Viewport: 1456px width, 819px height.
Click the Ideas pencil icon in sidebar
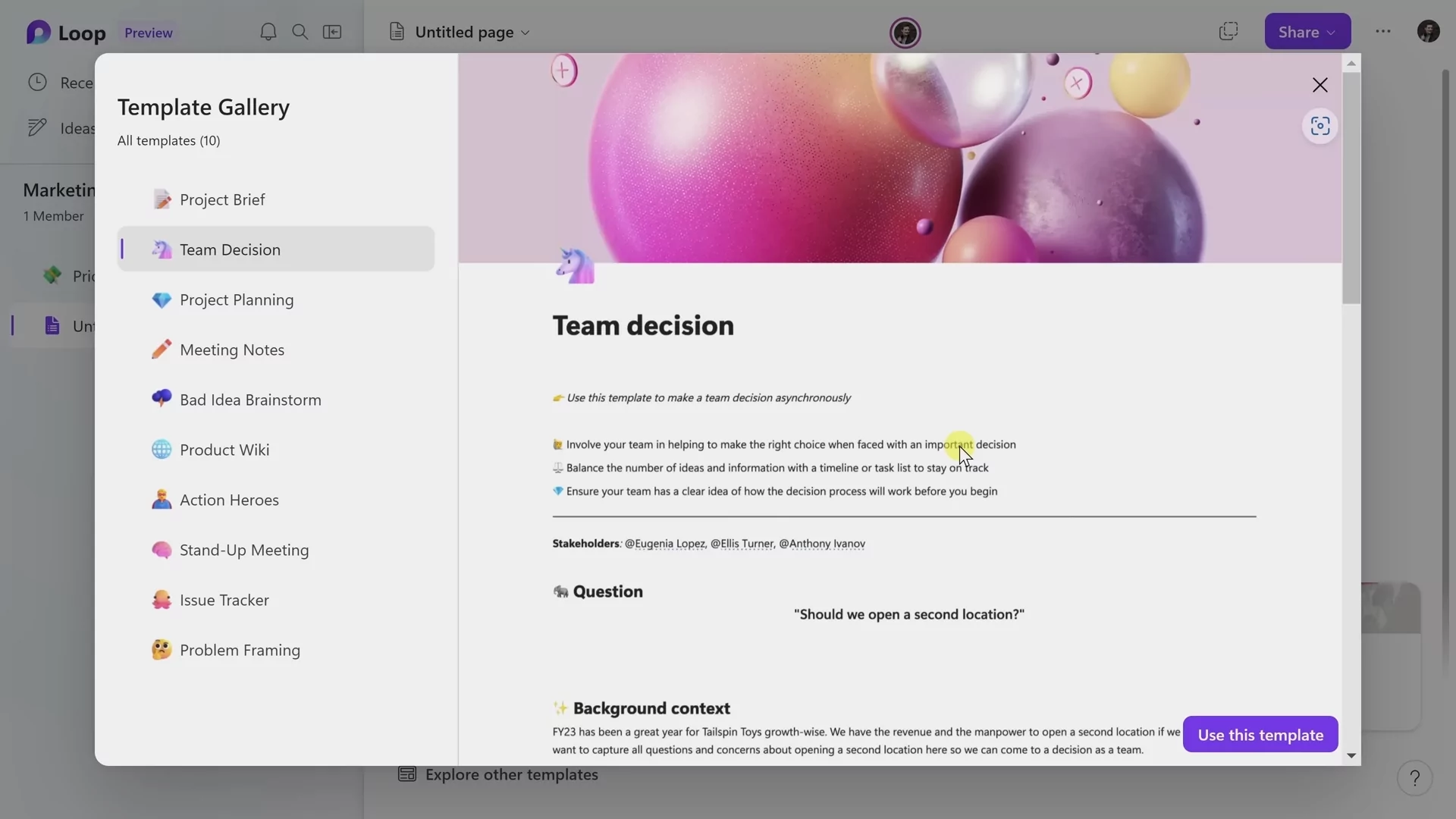(x=37, y=127)
